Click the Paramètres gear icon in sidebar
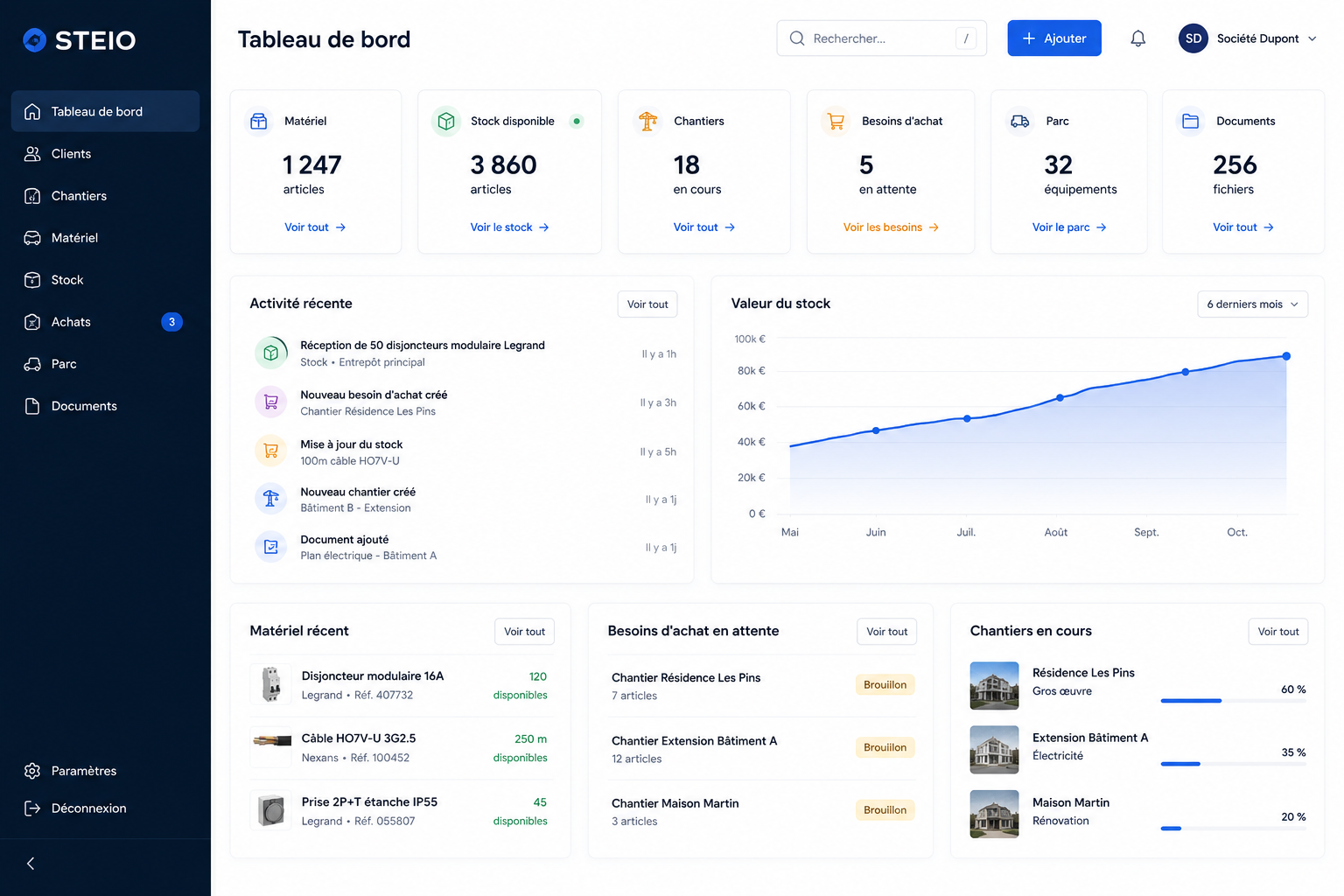This screenshot has width=1344, height=896. 32,771
